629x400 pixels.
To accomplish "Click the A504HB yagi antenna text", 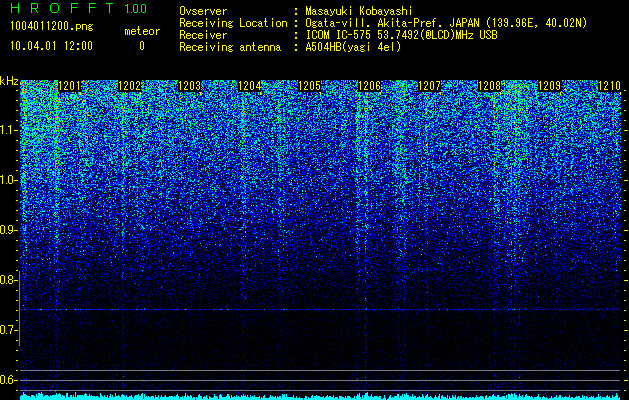I will 353,47.
